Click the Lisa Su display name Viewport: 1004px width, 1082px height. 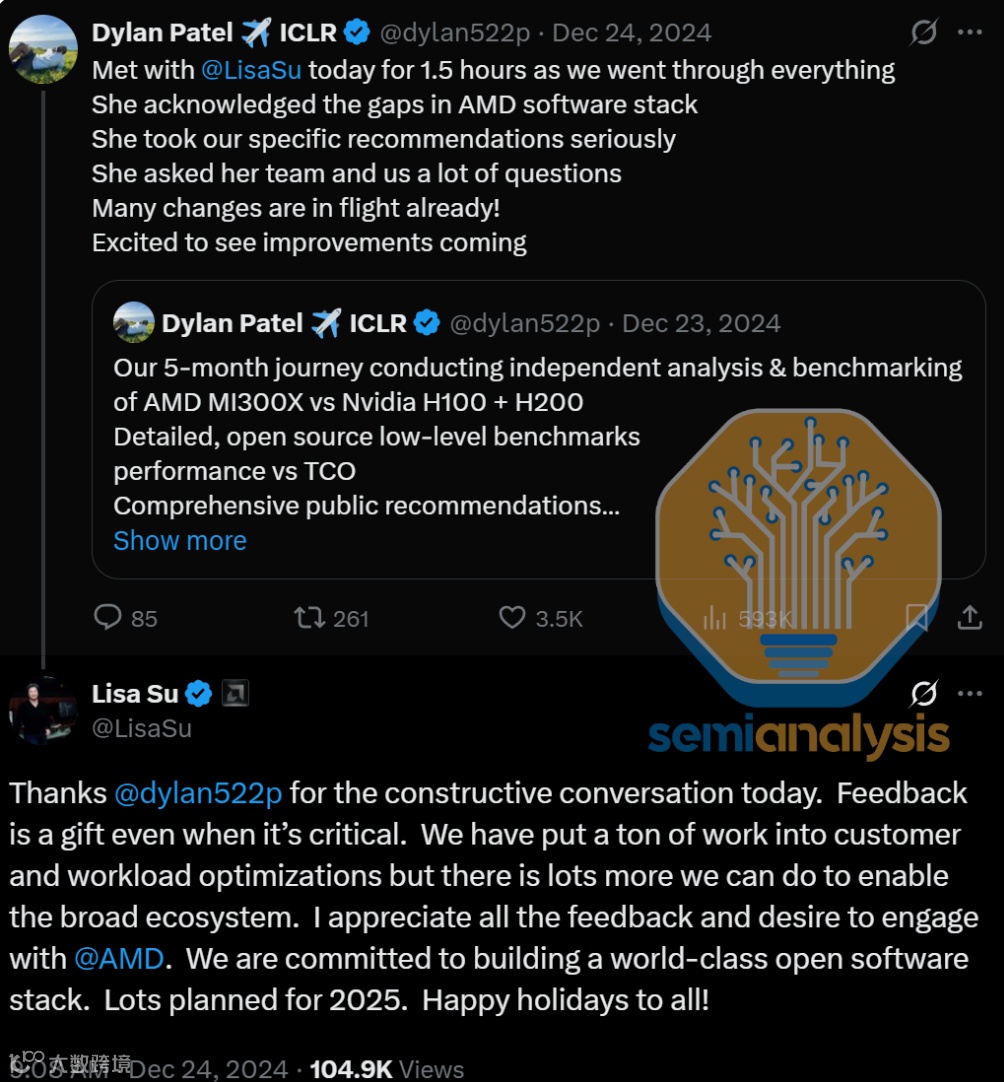click(x=135, y=693)
